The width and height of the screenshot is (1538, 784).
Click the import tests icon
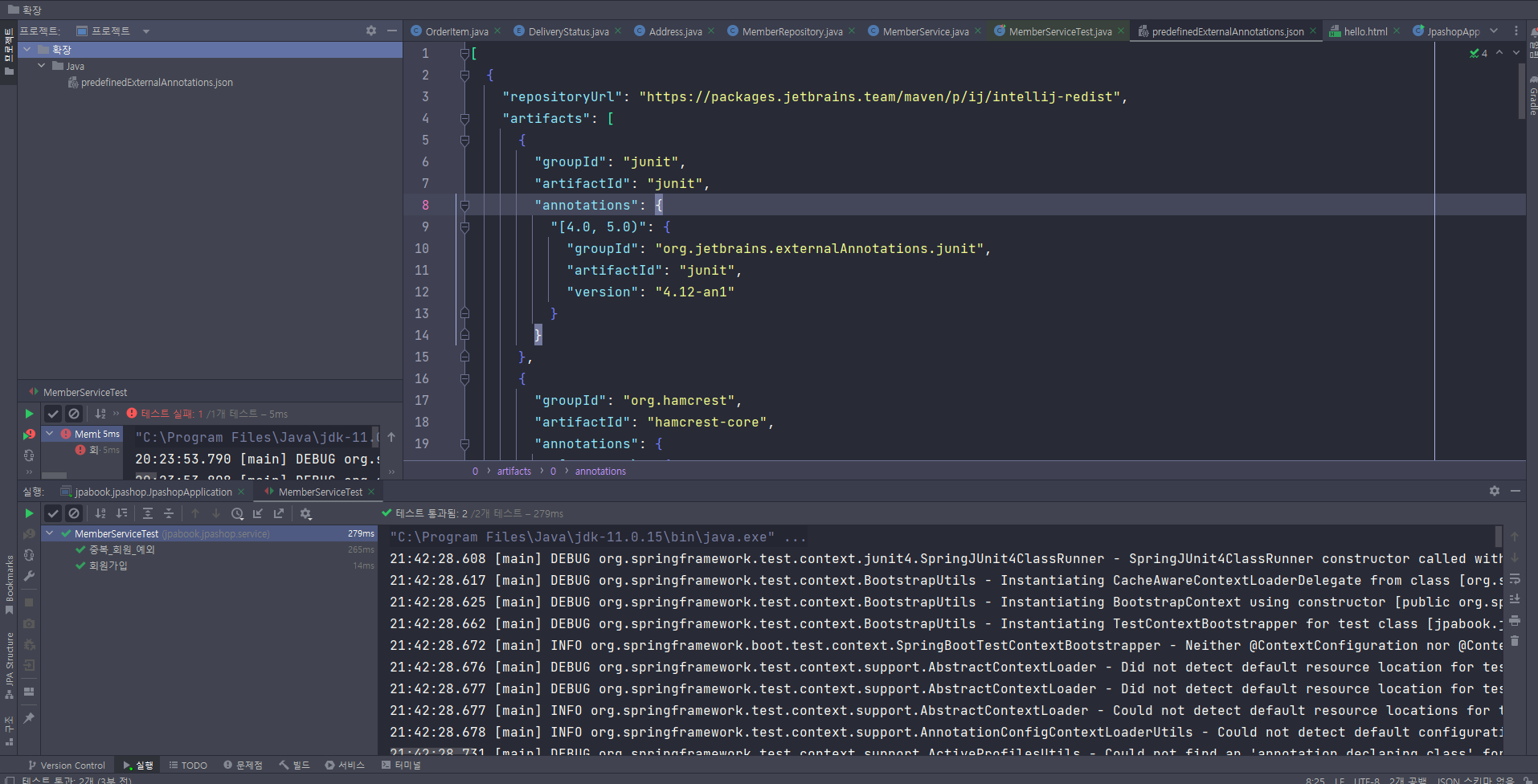click(x=258, y=513)
